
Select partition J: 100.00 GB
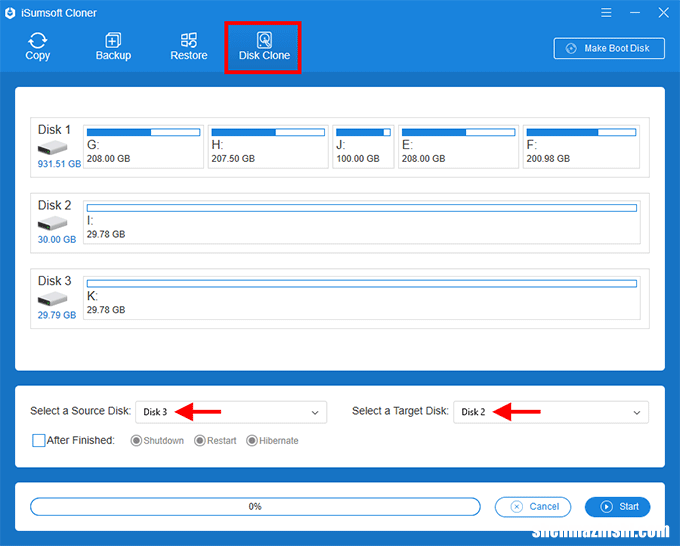point(363,147)
